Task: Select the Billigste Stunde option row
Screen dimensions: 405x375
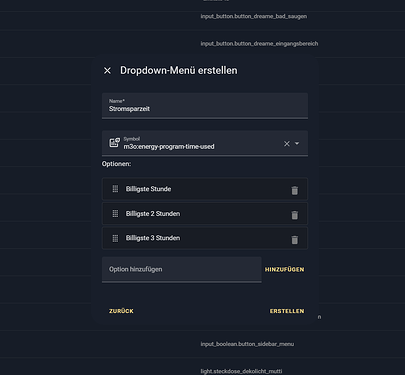Action: tap(205, 189)
